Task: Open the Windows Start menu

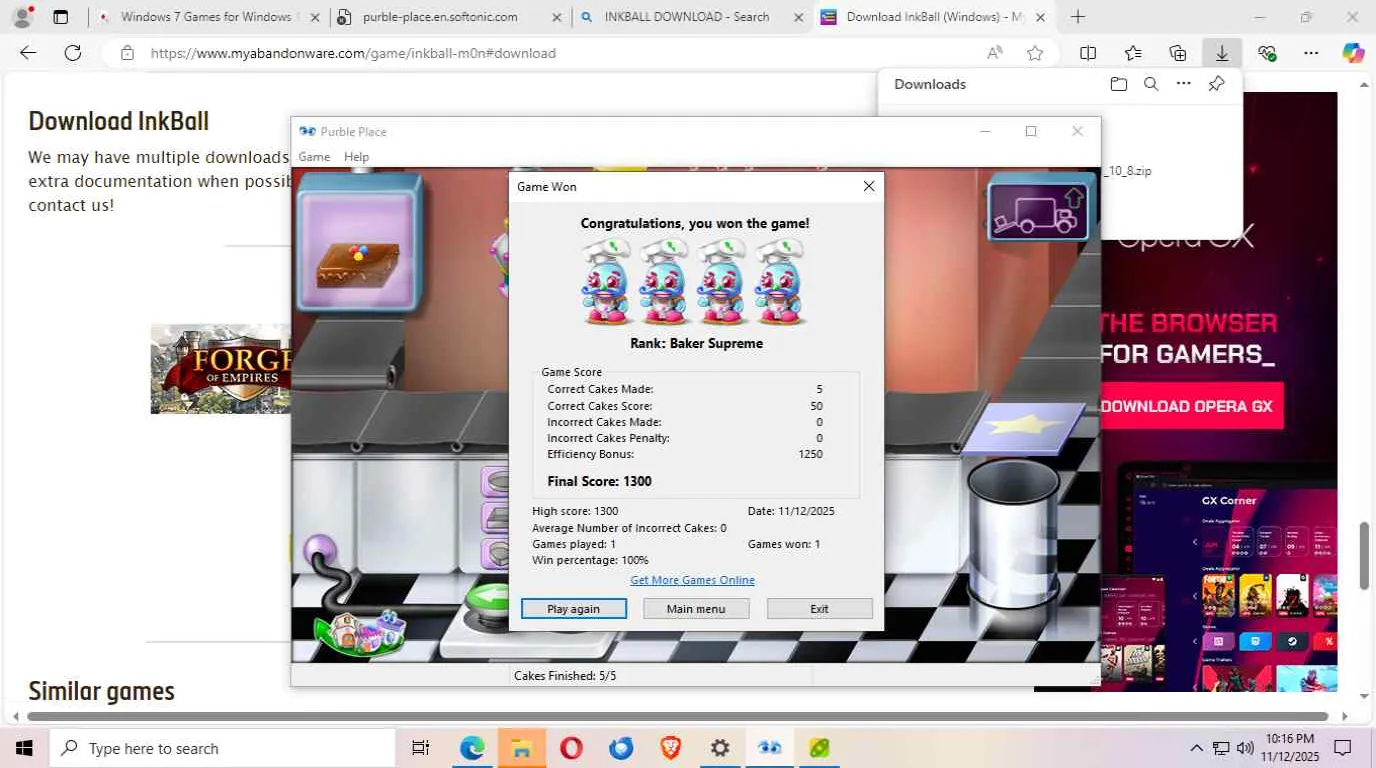Action: pyautogui.click(x=24, y=748)
